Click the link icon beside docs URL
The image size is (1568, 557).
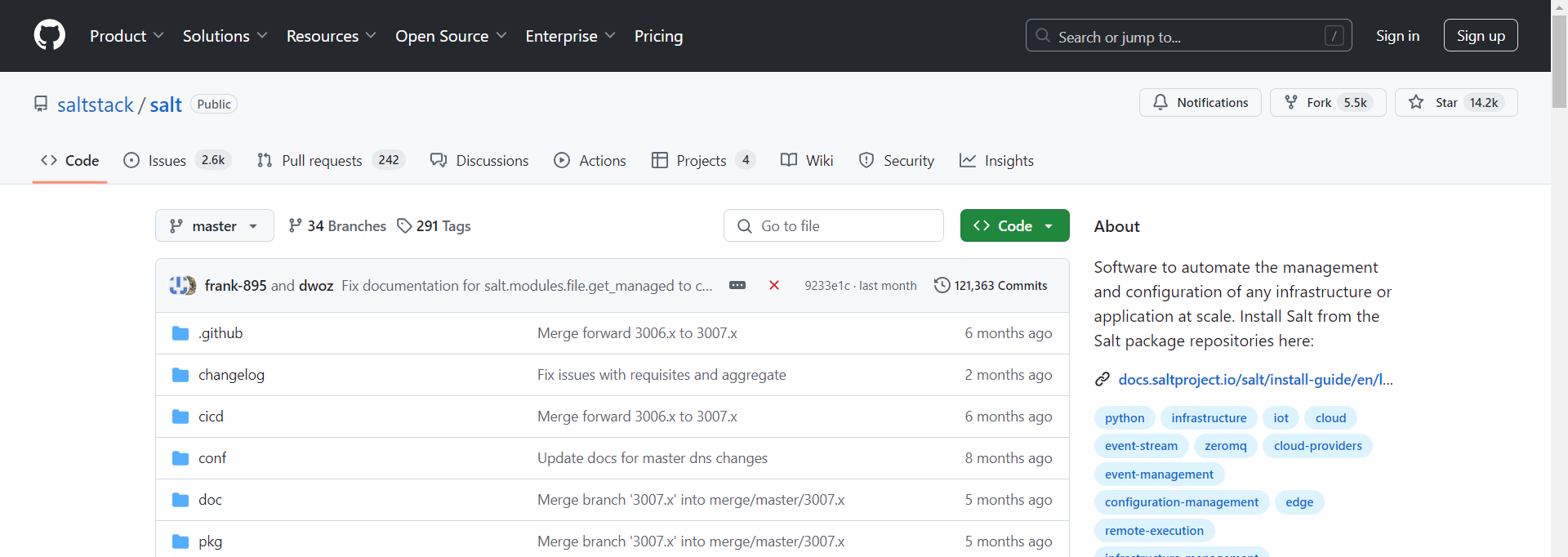(x=1102, y=379)
